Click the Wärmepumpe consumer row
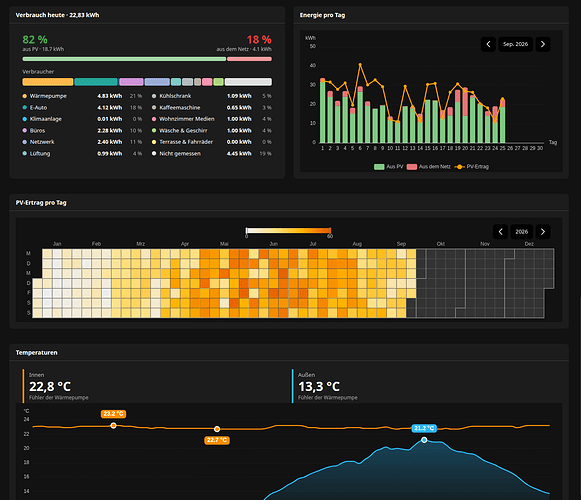Screen dimensions: 581x500 click(82, 96)
